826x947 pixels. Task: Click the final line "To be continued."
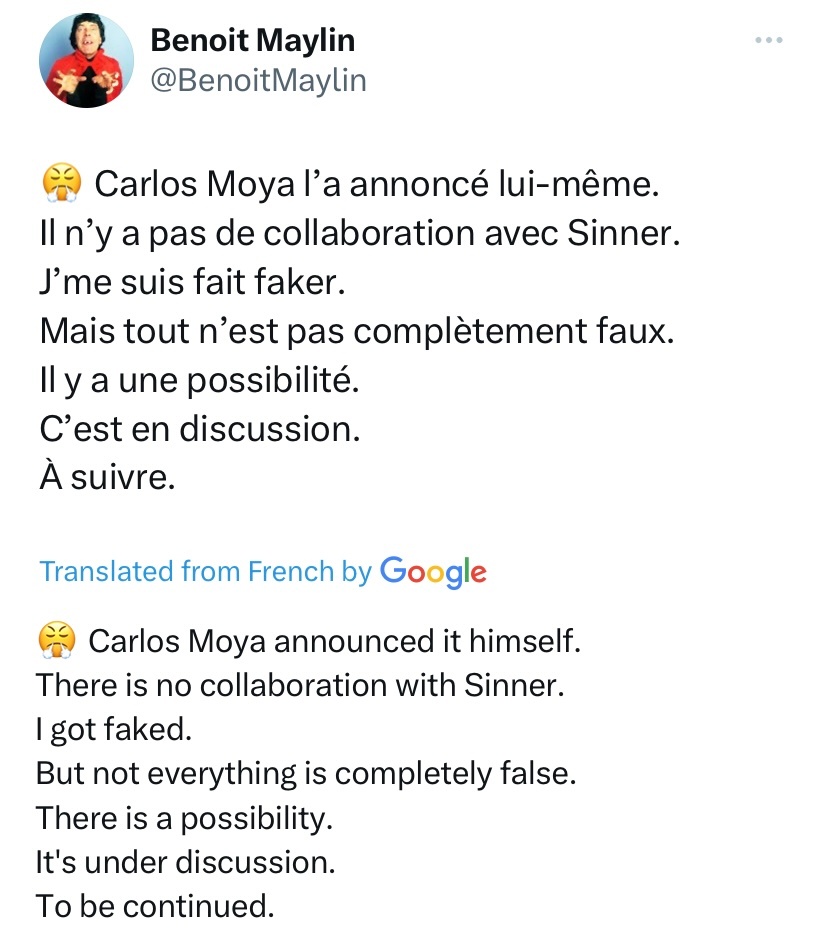point(155,906)
